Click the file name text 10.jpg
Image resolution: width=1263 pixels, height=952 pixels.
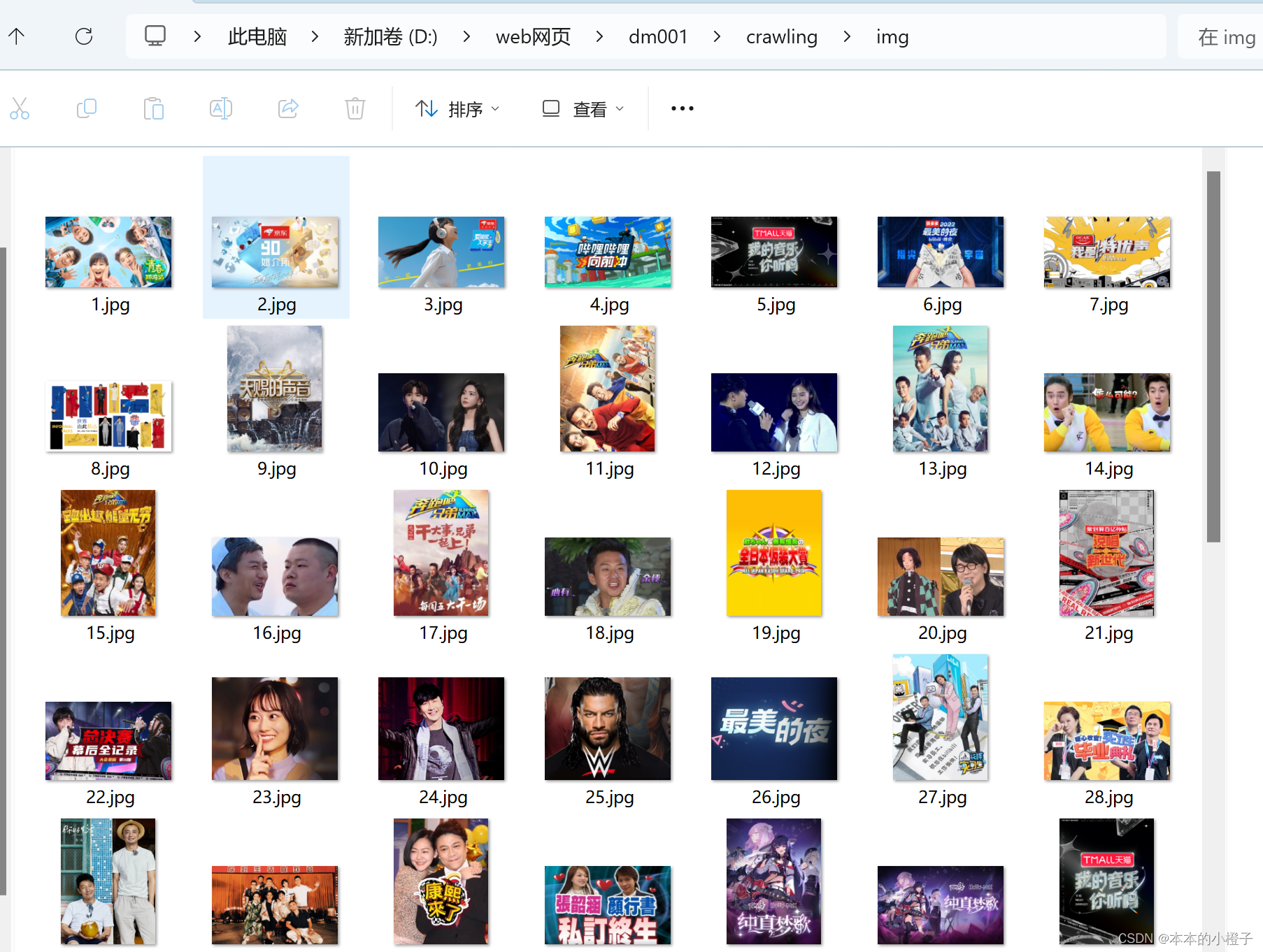tap(443, 468)
